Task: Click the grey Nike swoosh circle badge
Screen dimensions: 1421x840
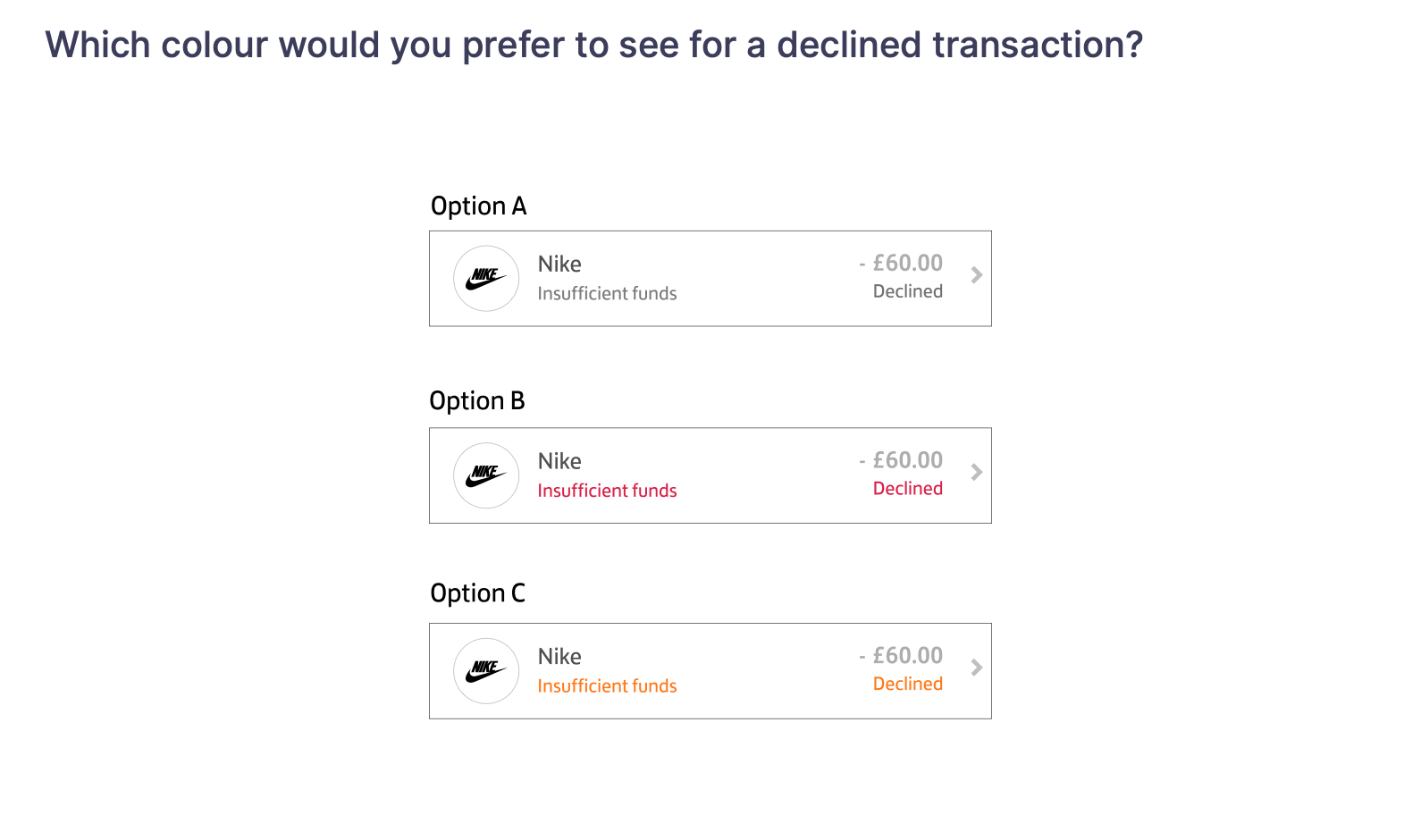Action: pos(486,278)
